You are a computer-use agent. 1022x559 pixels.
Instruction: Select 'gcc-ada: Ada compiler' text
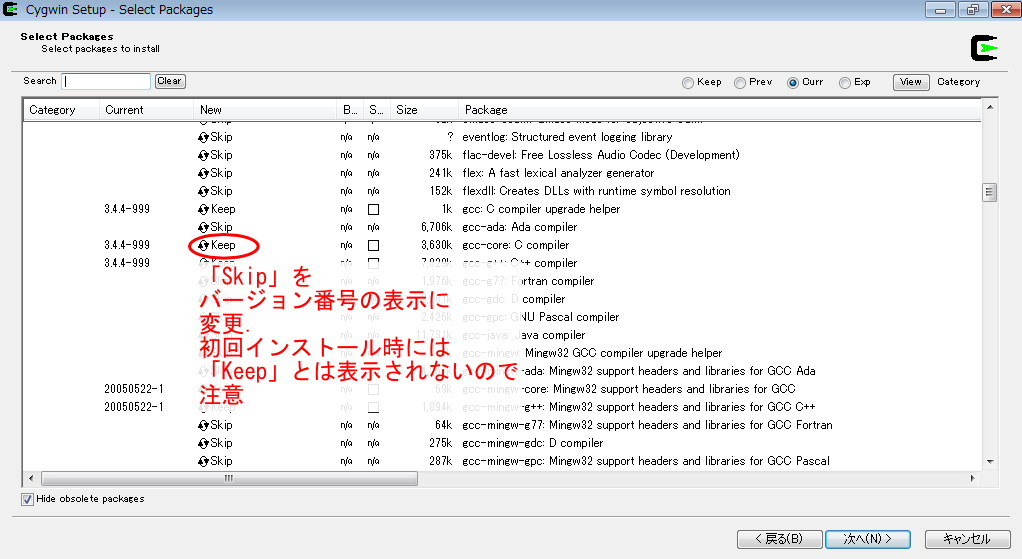coord(519,227)
